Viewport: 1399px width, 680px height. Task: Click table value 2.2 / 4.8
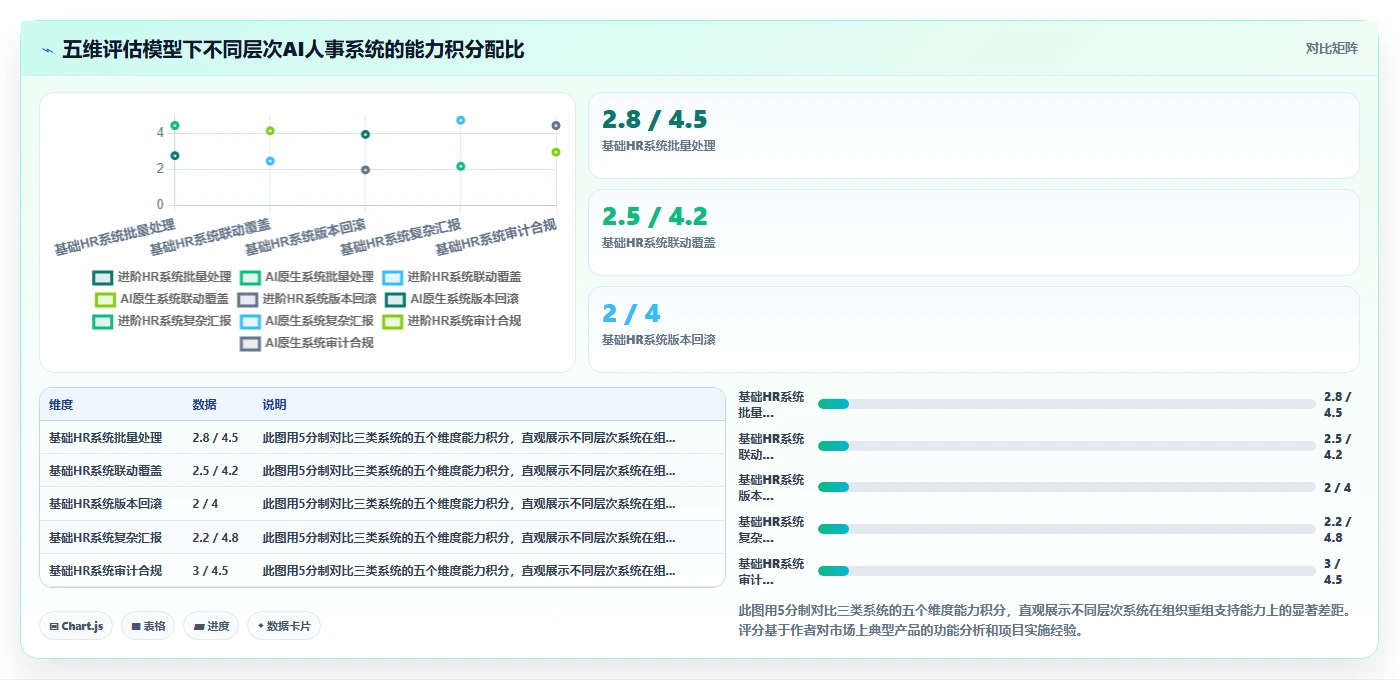pyautogui.click(x=215, y=538)
